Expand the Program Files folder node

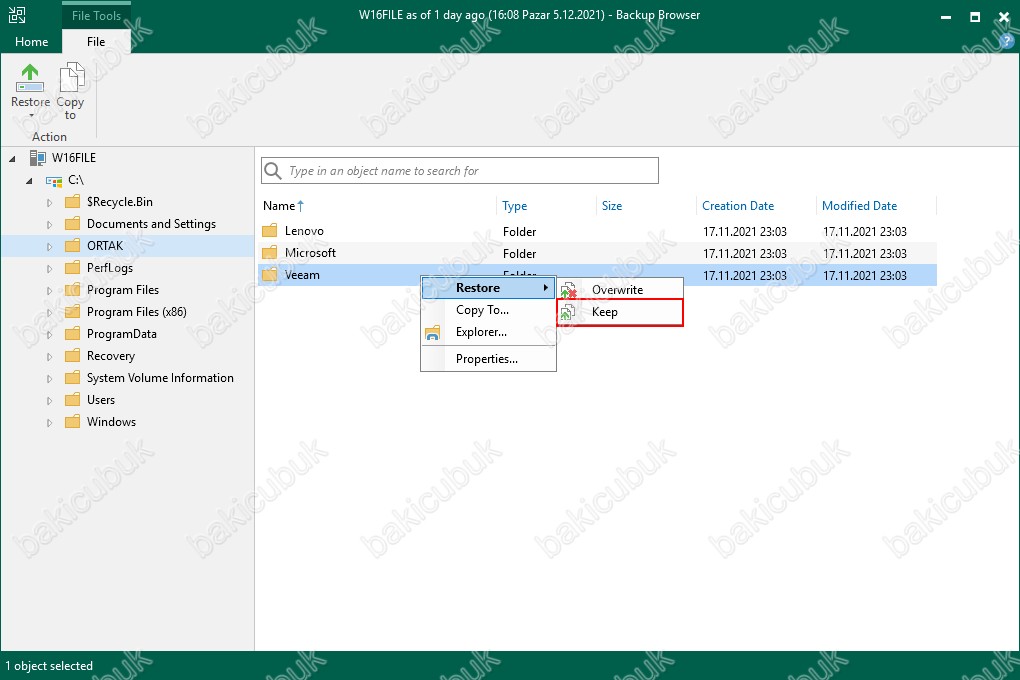[49, 291]
